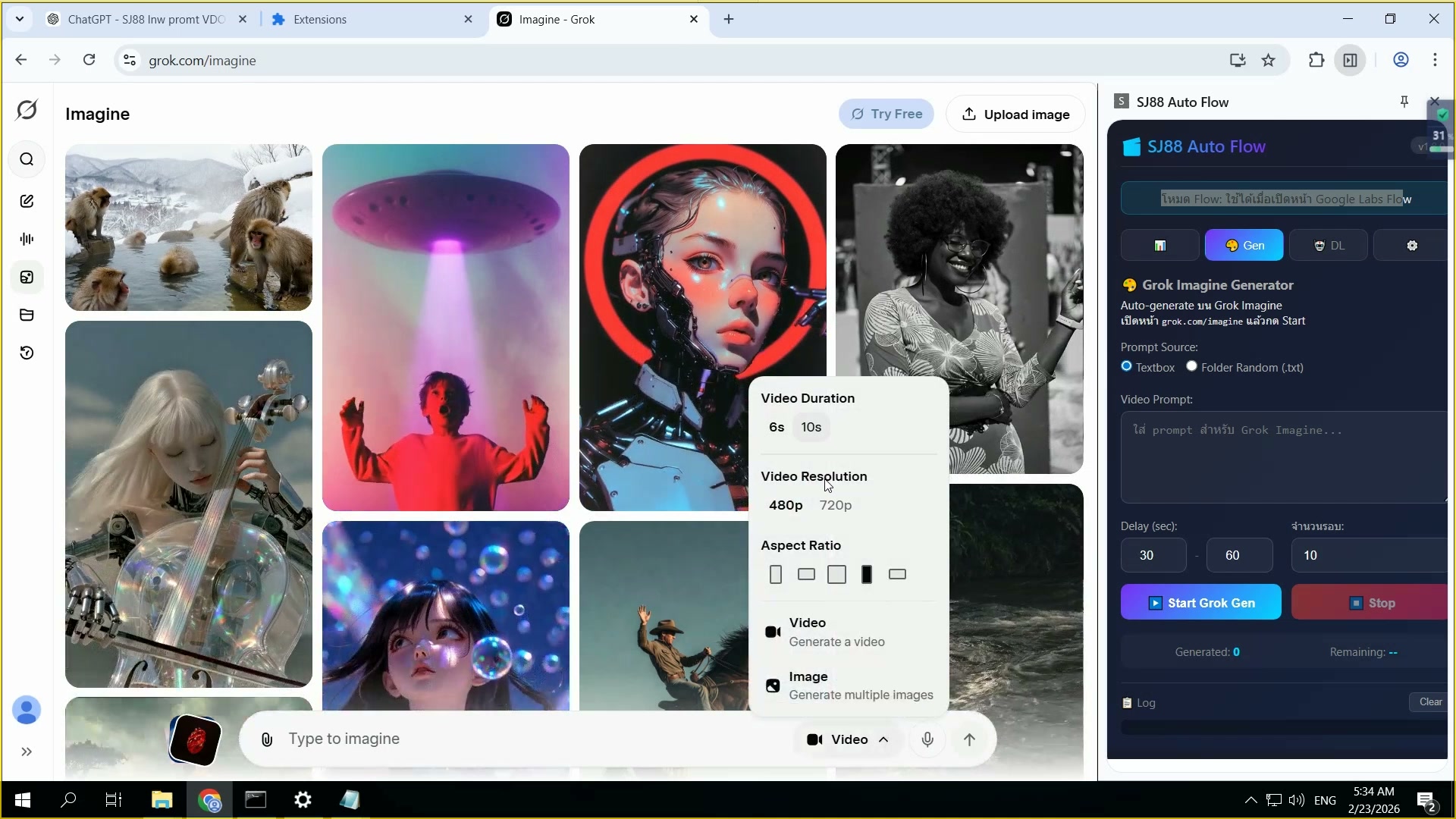1456x819 pixels.
Task: Open the tab search dropdown arrow
Action: (x=19, y=19)
